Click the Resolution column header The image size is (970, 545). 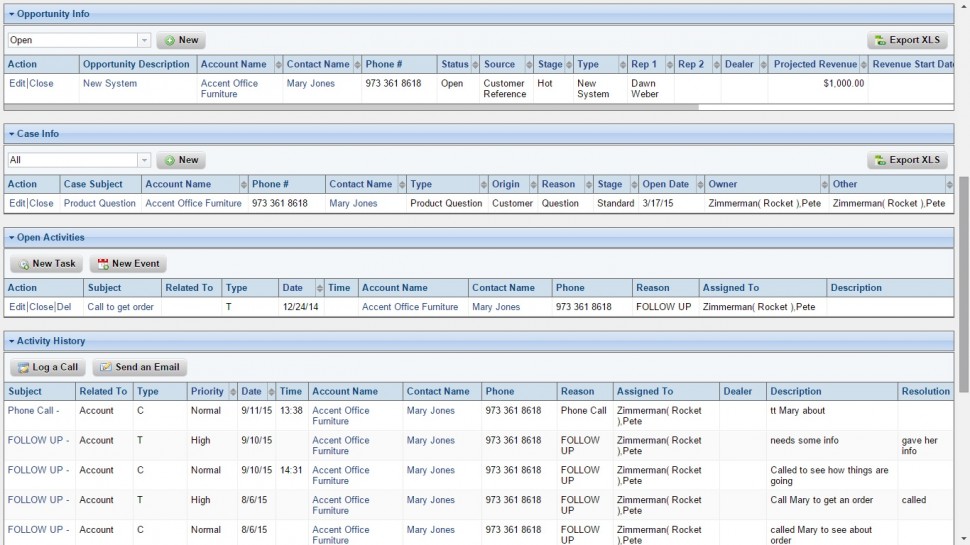click(x=925, y=392)
